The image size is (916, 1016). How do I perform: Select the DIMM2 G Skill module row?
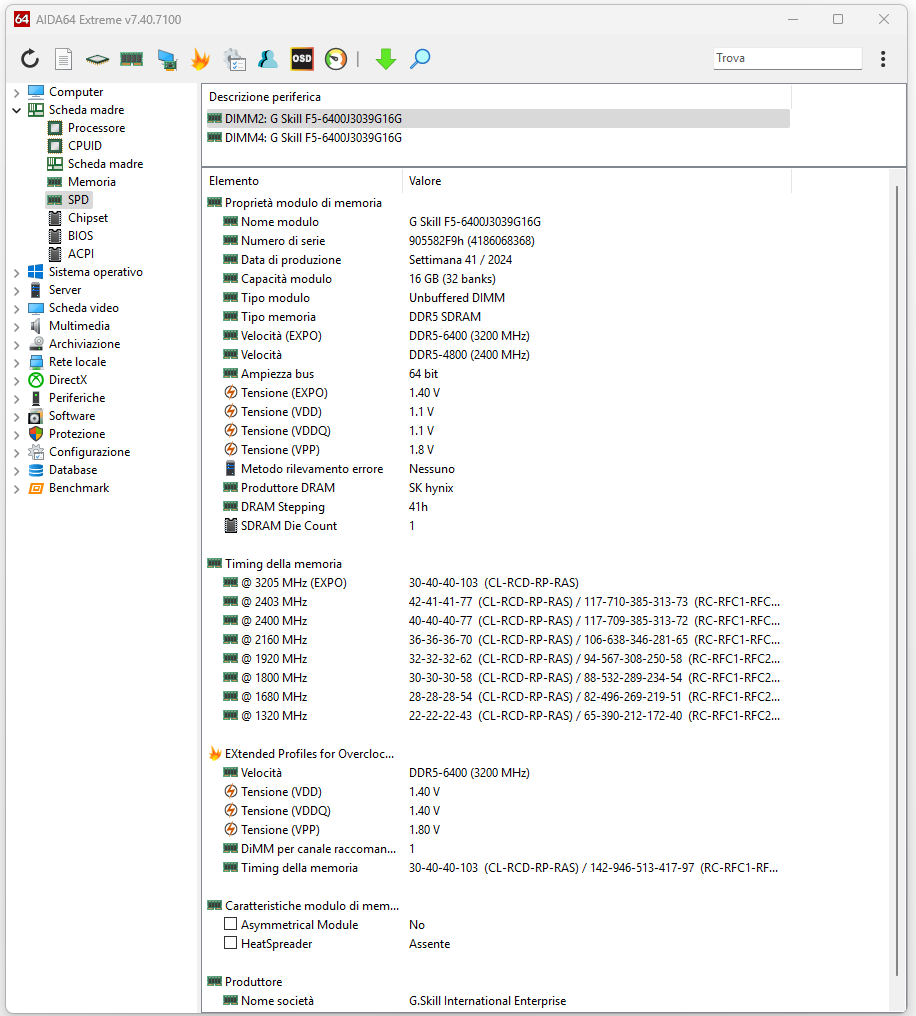[498, 119]
